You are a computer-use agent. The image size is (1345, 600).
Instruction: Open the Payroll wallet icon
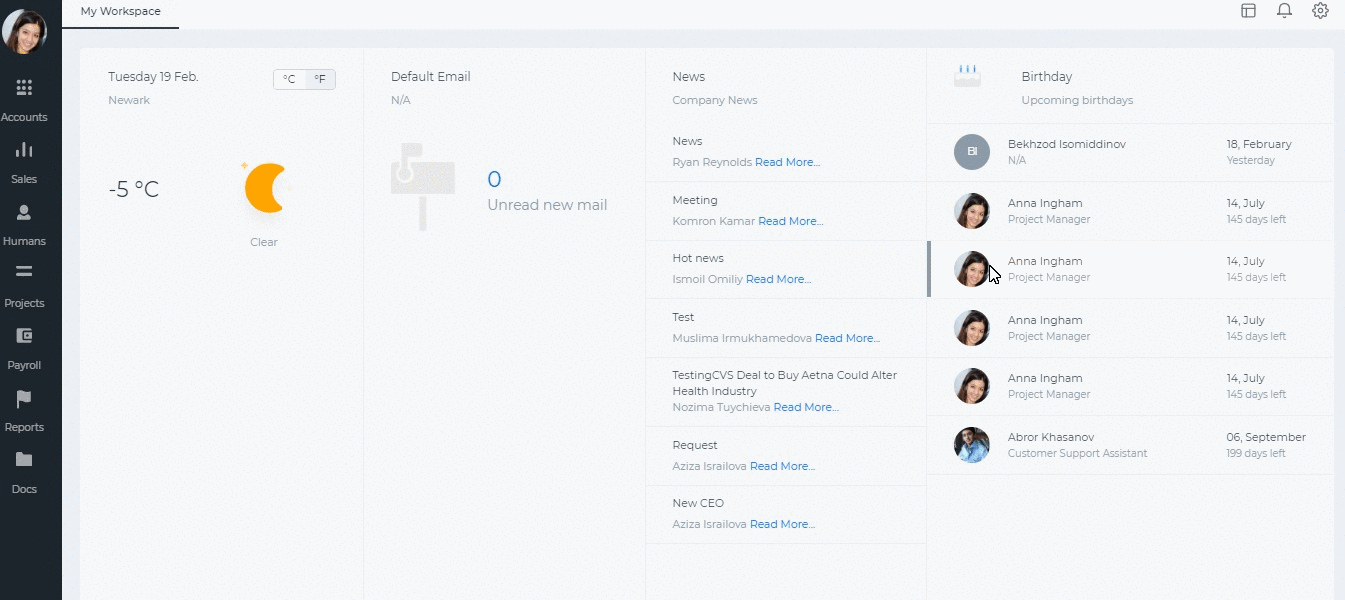pyautogui.click(x=24, y=336)
